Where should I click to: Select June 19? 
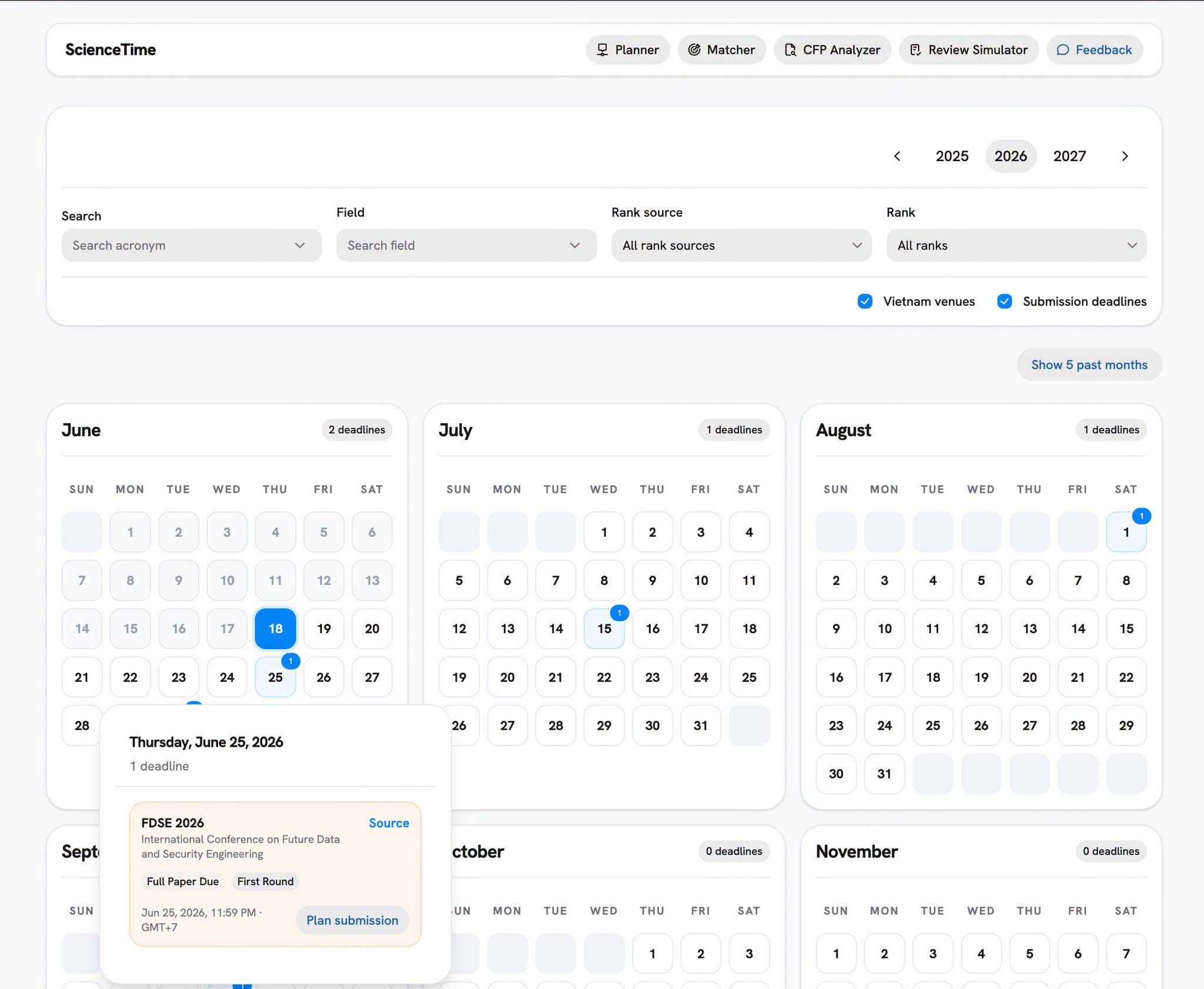323,629
